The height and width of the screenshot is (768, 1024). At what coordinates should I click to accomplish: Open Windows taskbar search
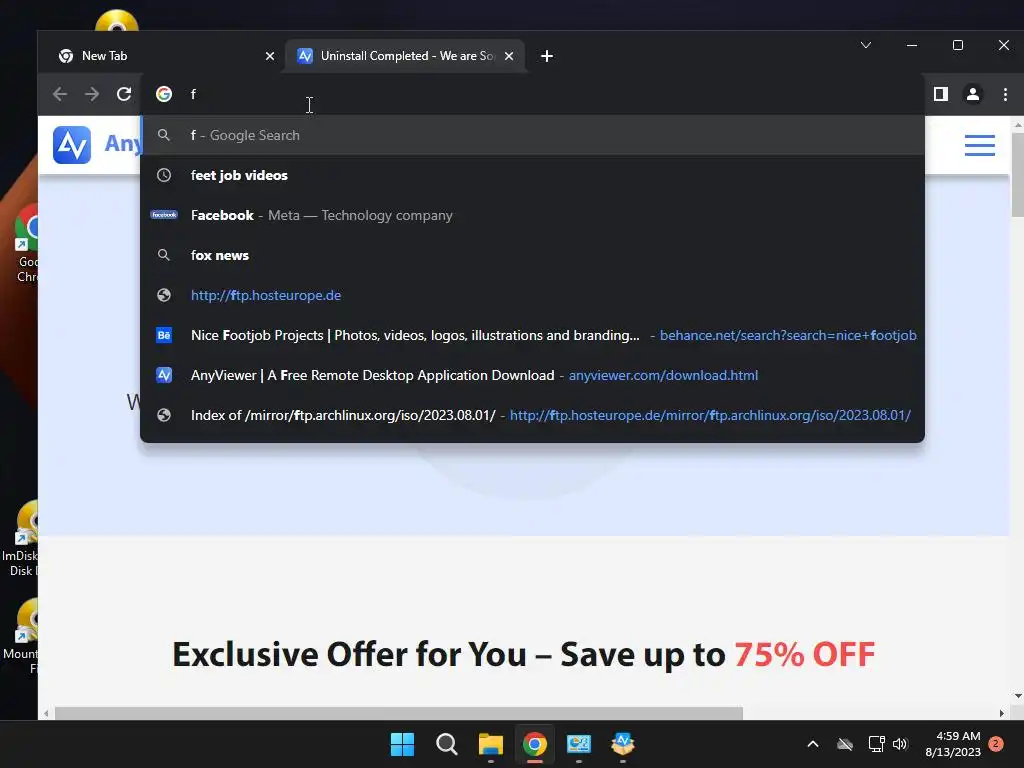(x=447, y=744)
